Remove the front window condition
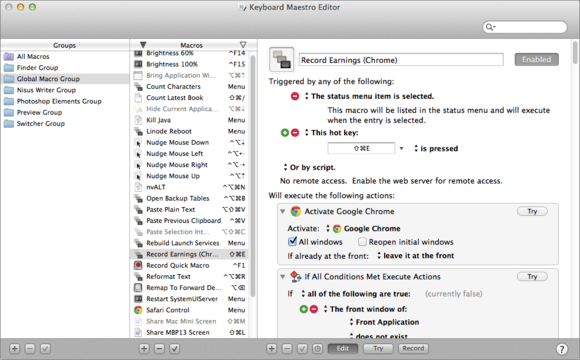 pyautogui.click(x=314, y=309)
